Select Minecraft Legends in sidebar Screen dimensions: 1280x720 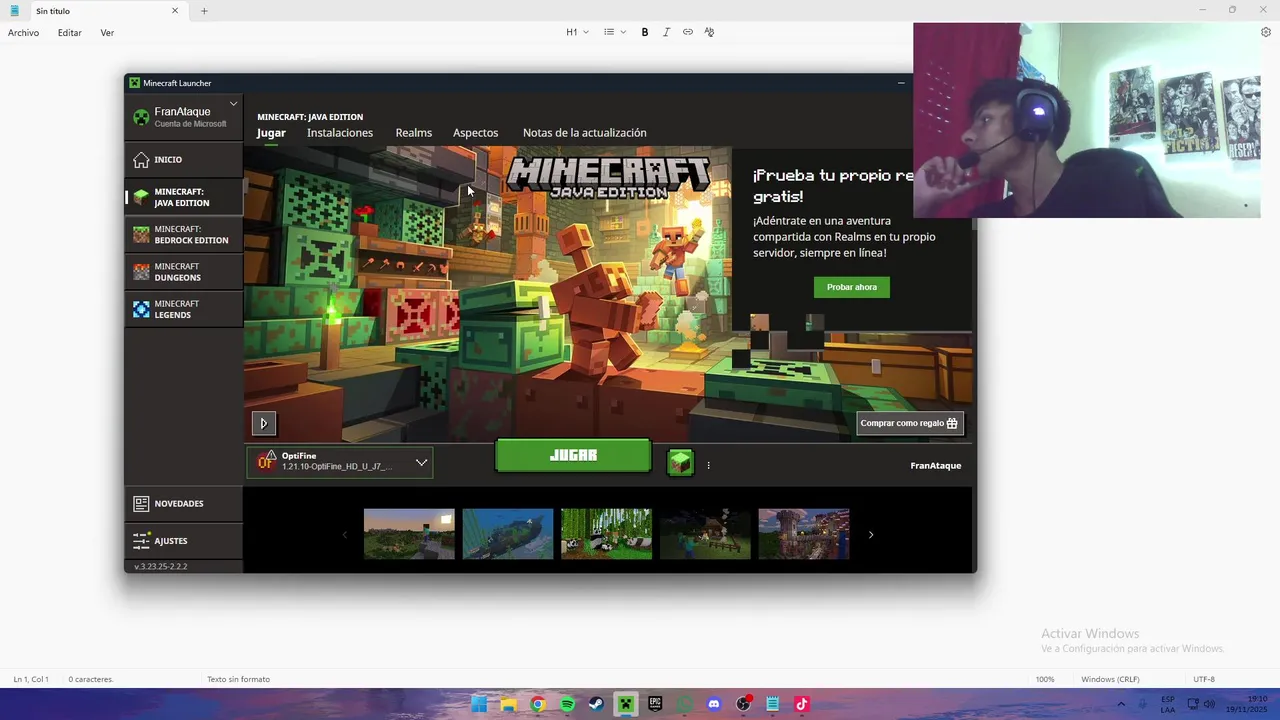[x=184, y=309]
